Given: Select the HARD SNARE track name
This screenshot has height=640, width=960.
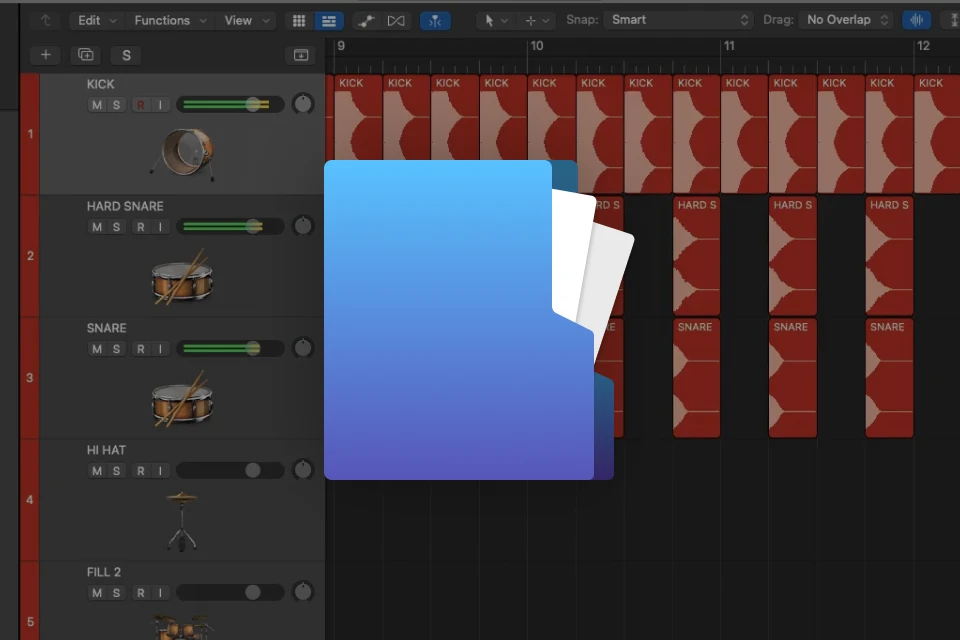Looking at the screenshot, I should click(x=125, y=206).
